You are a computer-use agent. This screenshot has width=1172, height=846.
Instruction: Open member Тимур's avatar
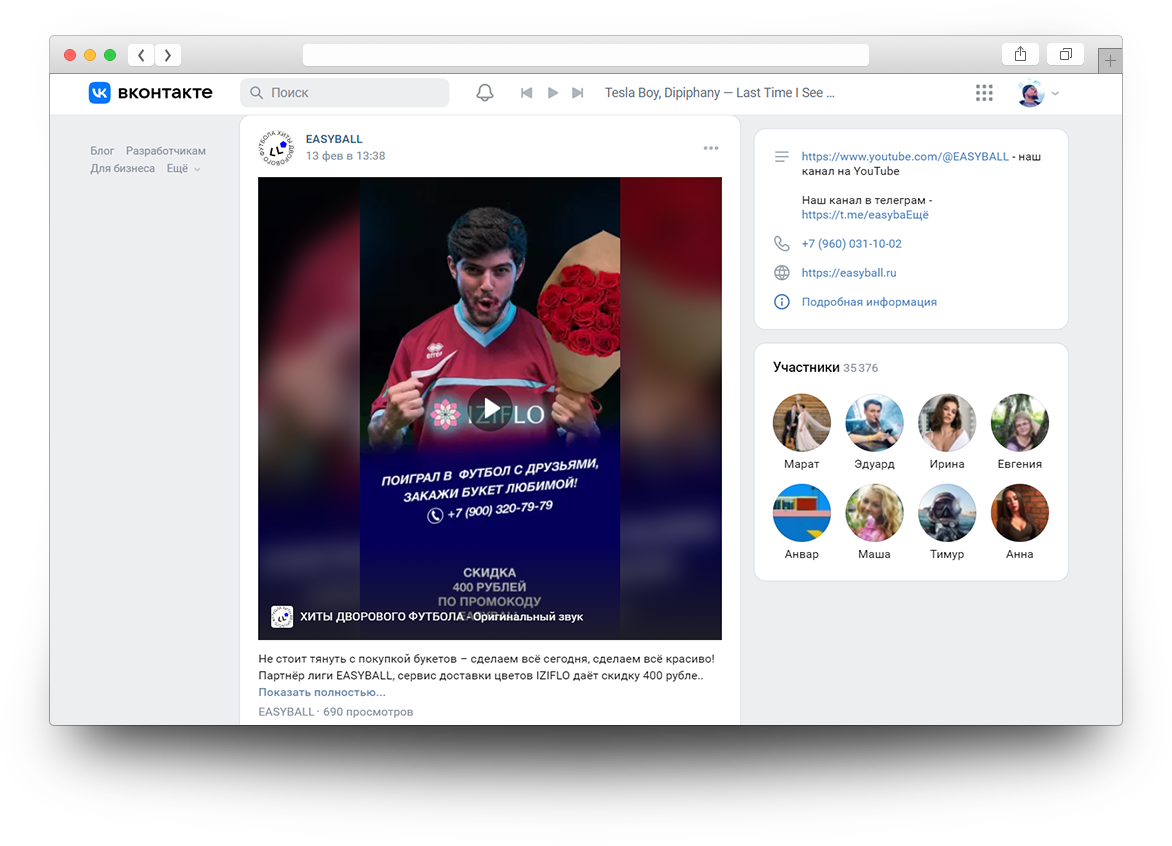947,513
